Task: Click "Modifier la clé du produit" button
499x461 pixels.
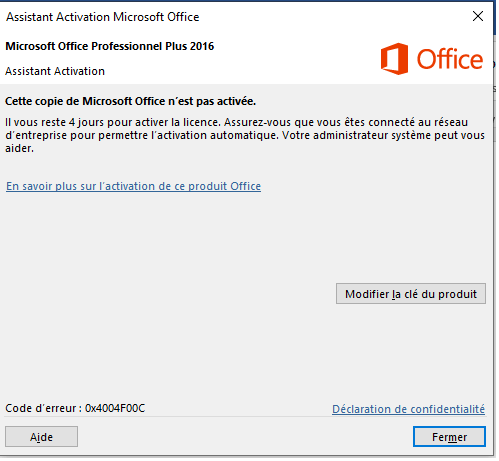Action: pos(411,294)
